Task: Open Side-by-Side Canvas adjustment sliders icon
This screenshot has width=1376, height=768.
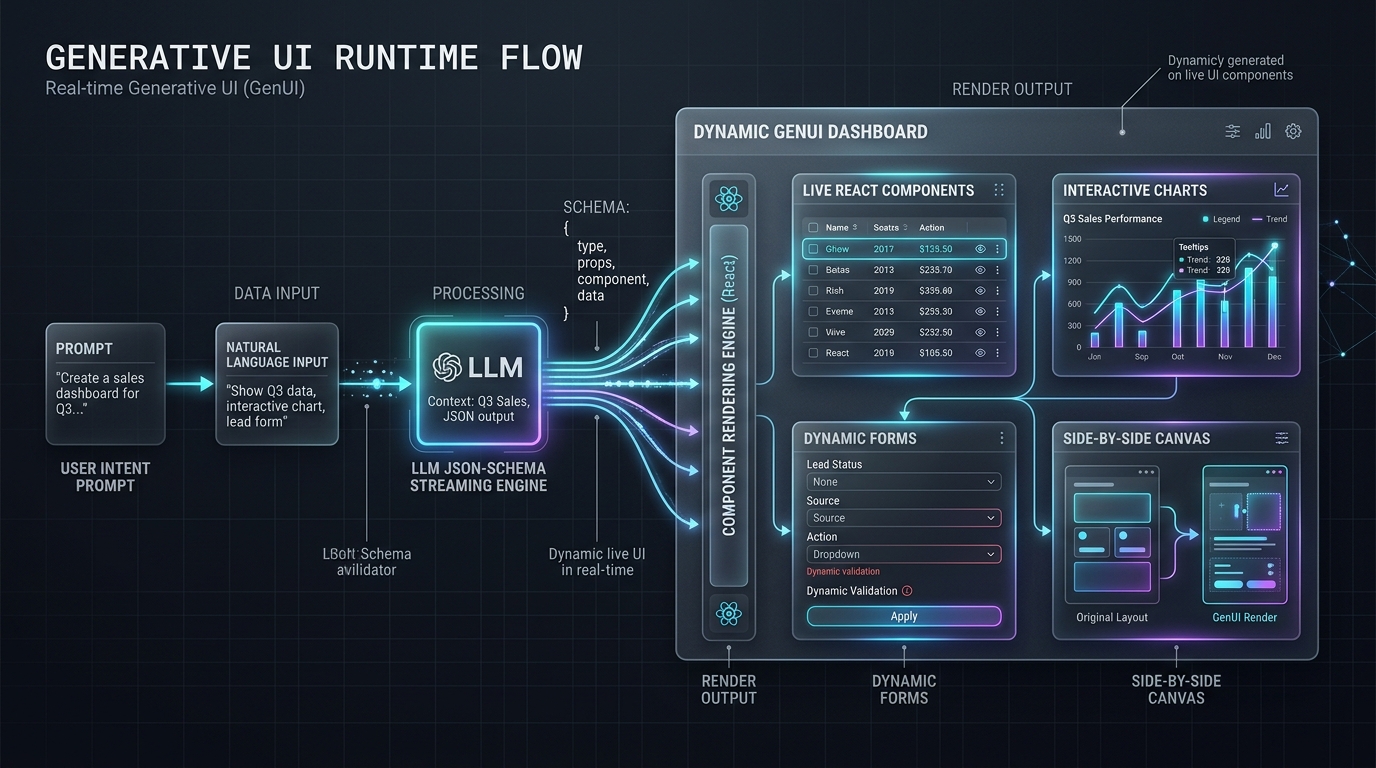Action: click(1281, 438)
